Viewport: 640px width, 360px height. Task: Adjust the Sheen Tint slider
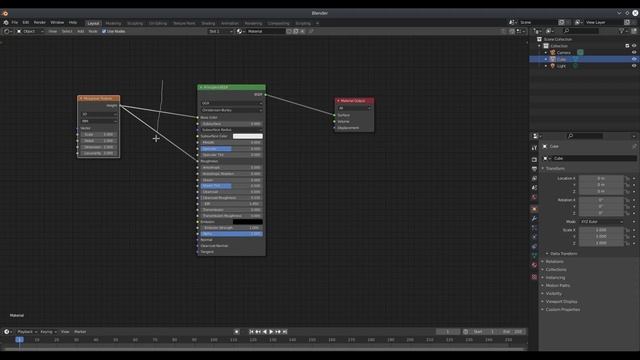click(231, 186)
